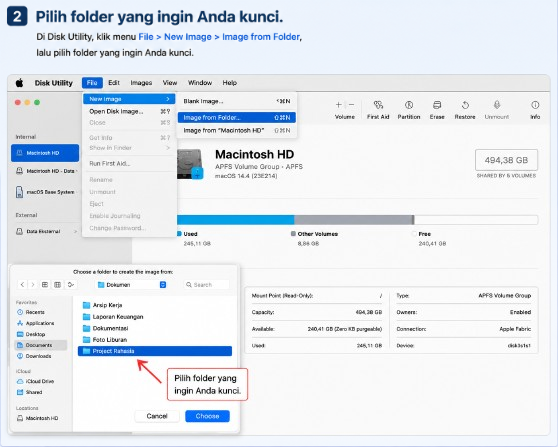This screenshot has height=447, width=558.
Task: Open Applications in Favorites
Action: click(41, 323)
